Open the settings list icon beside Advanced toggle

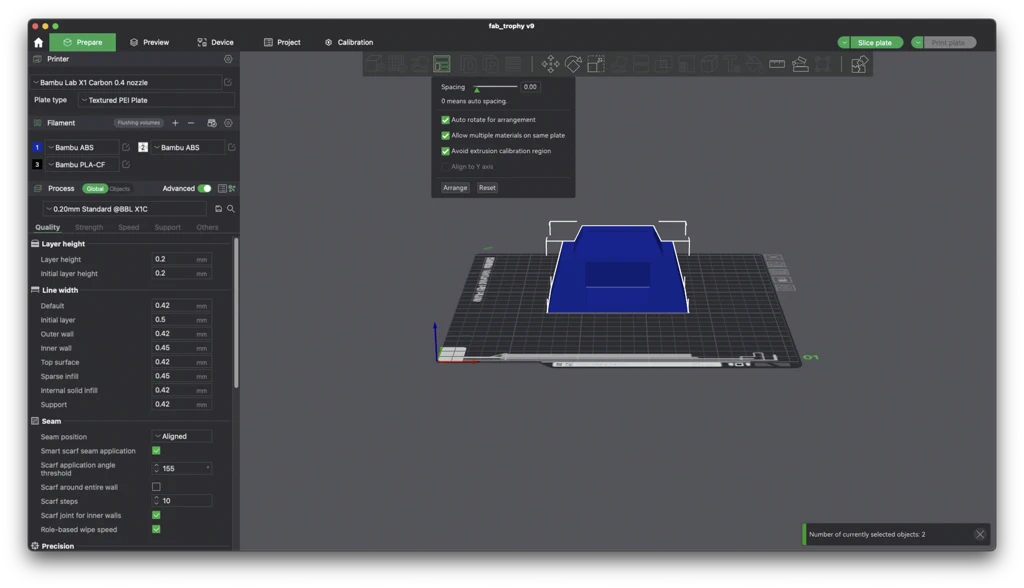222,189
